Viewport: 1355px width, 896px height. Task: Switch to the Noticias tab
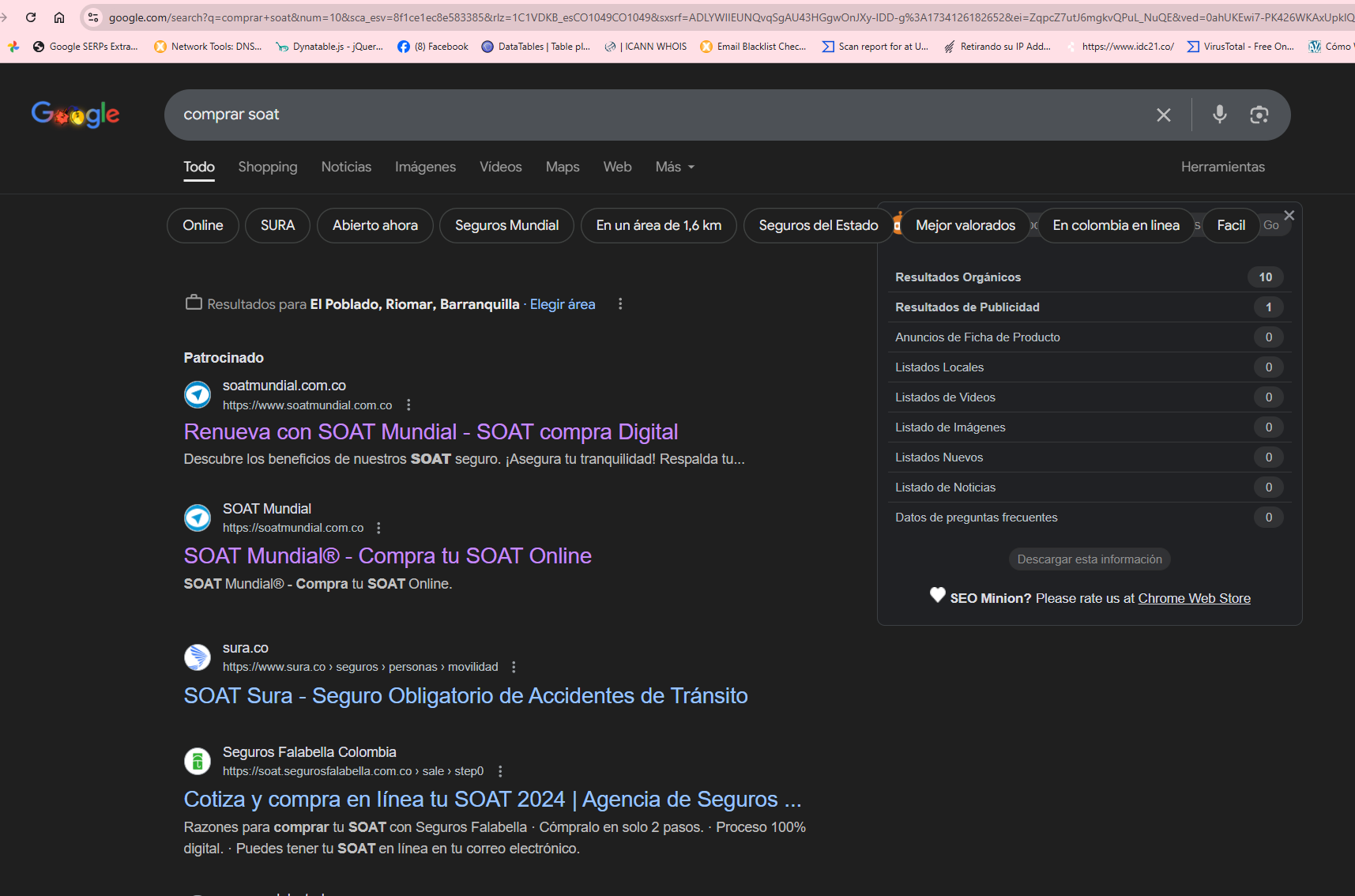(x=346, y=167)
